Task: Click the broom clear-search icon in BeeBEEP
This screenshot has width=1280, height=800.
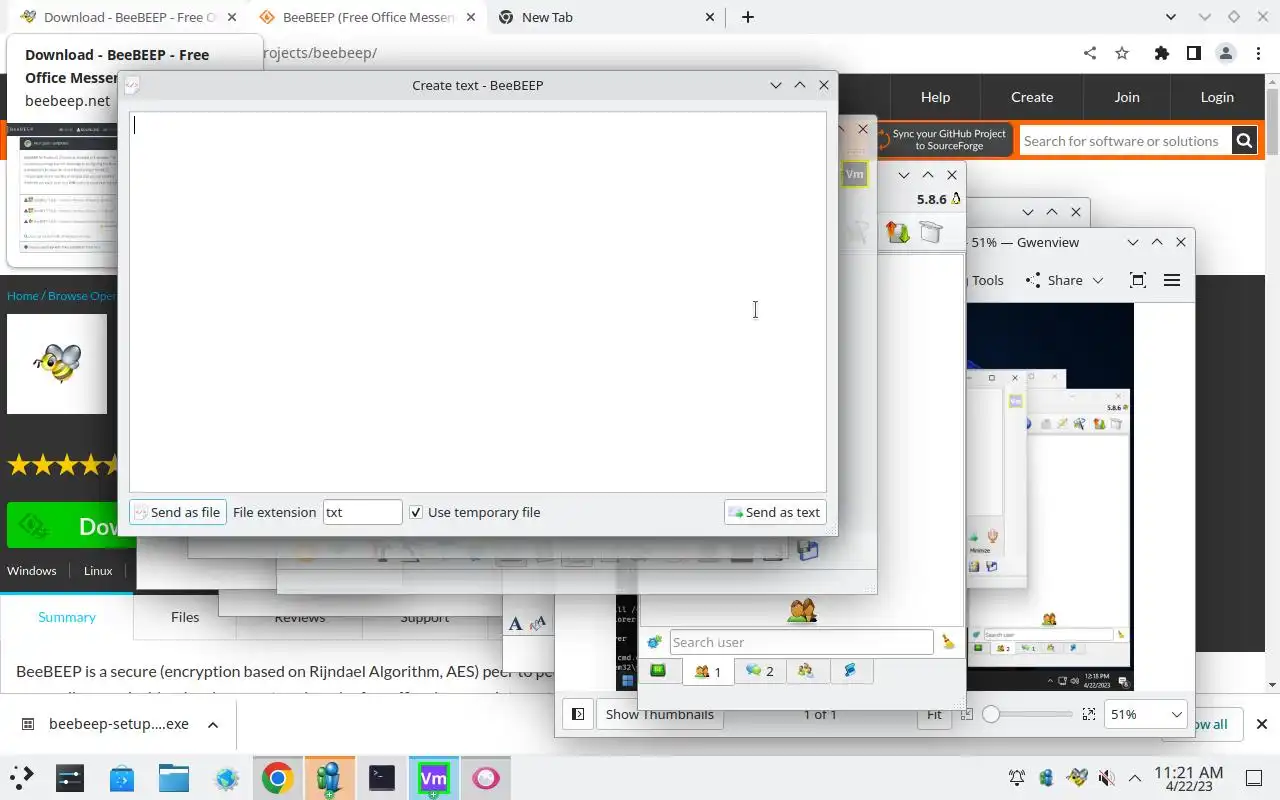Action: (948, 642)
